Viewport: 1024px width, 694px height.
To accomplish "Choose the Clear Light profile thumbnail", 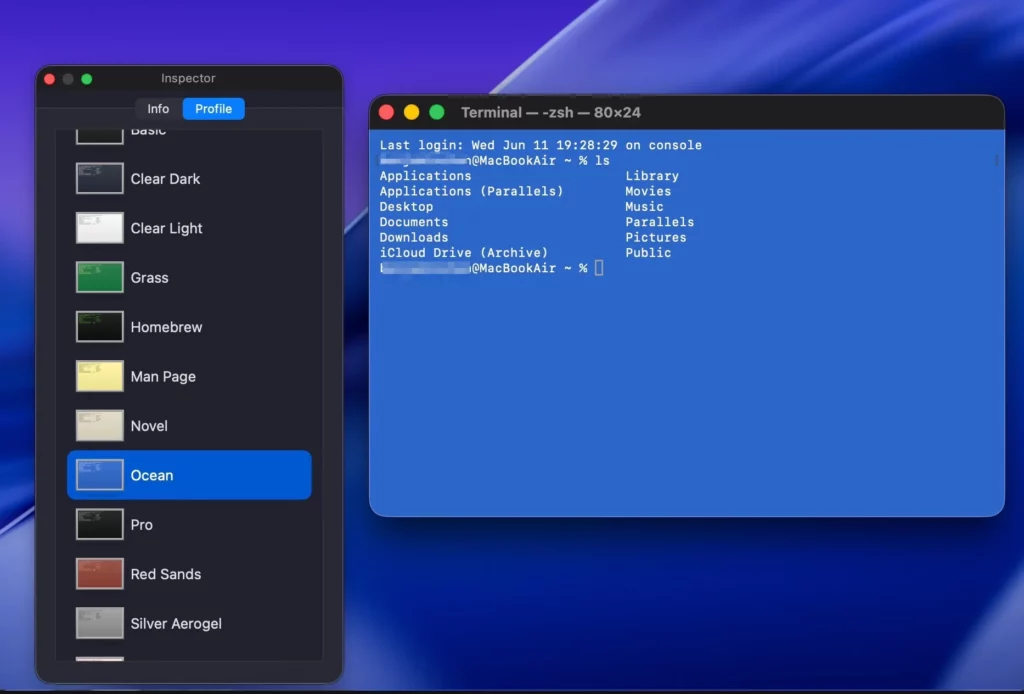I will pyautogui.click(x=99, y=228).
